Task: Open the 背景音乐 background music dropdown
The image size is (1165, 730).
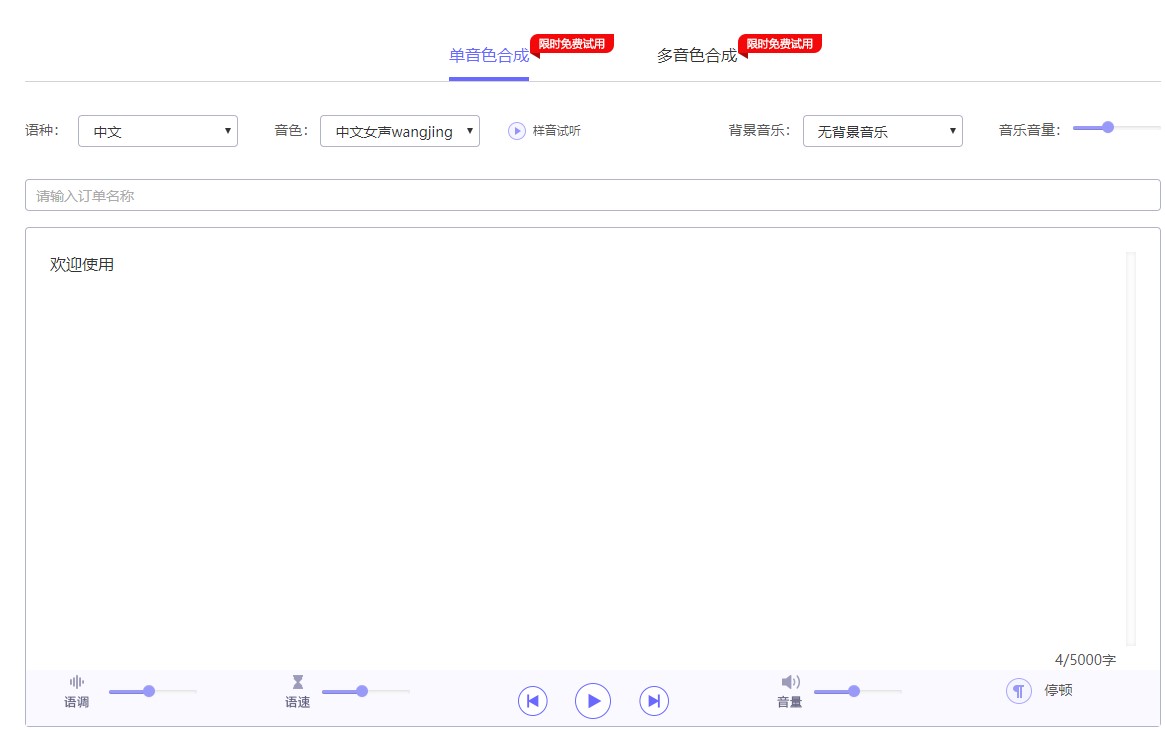Action: pos(882,131)
